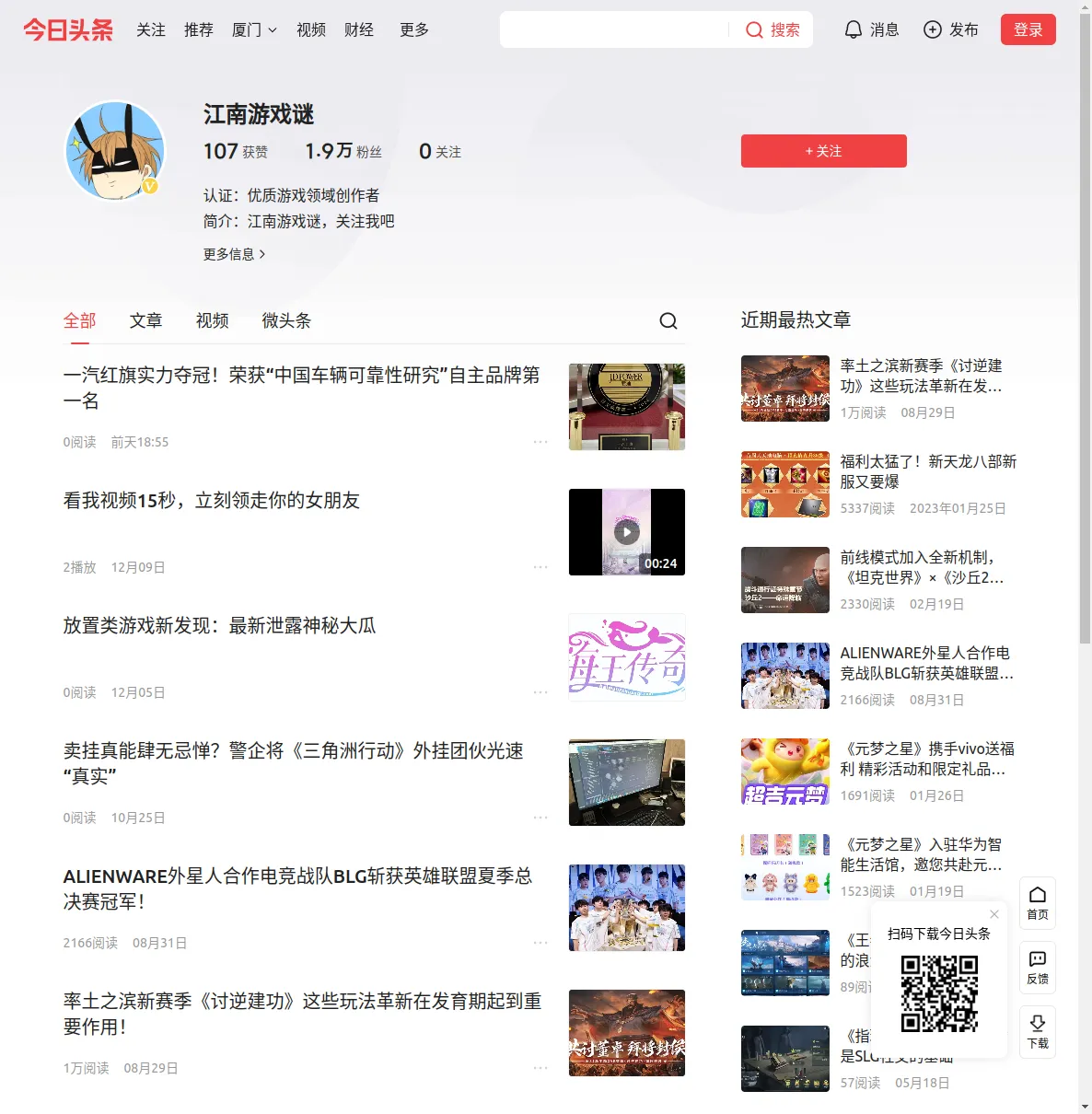Switch to the 微头条 tab

[x=286, y=320]
